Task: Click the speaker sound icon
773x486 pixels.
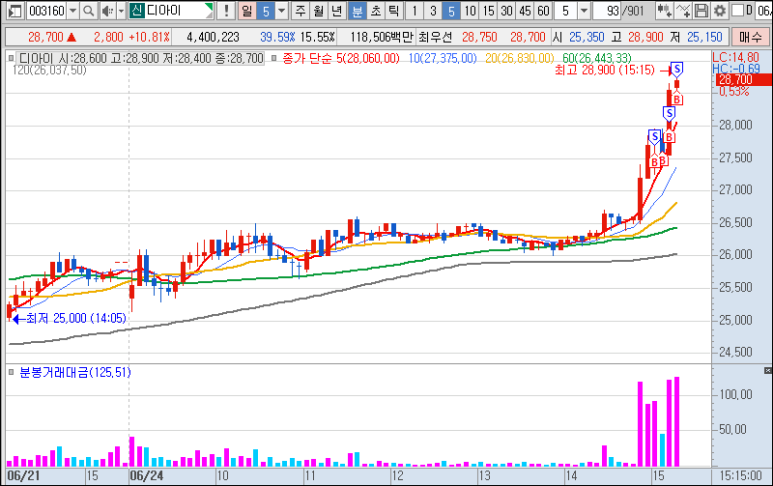Action: pos(107,10)
